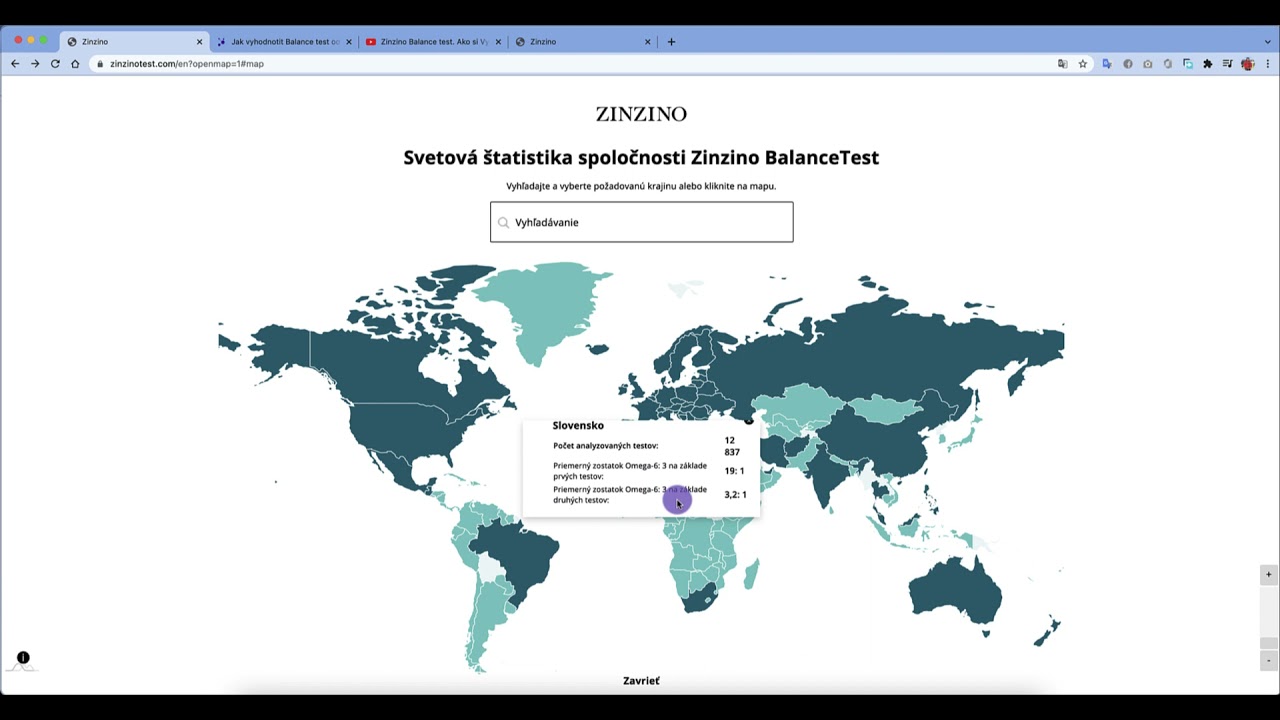Close the YouTube Zinzino Balance test tab
The image size is (1280, 720).
point(498,42)
